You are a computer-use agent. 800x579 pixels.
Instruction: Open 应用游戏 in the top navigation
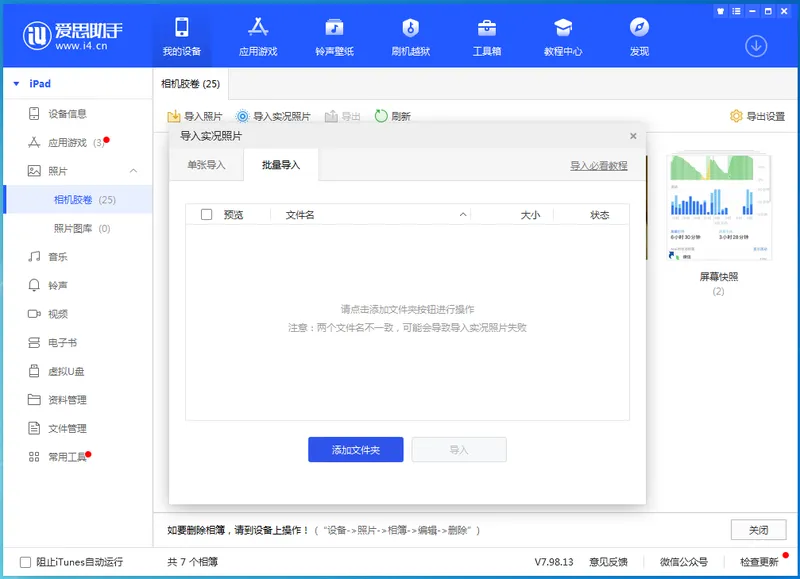tap(258, 36)
